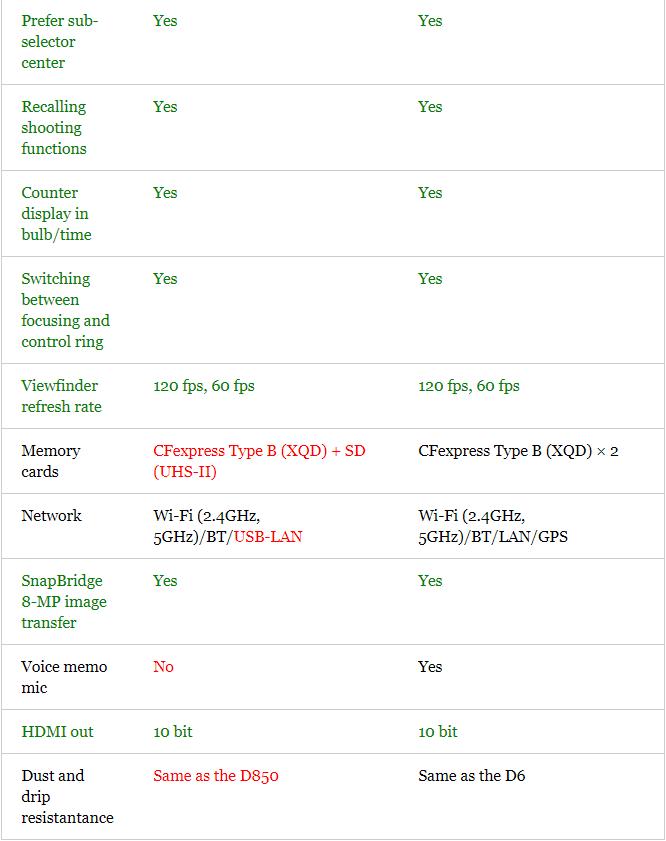
Task: Click the red "USB-LAN" text
Action: tap(266, 537)
